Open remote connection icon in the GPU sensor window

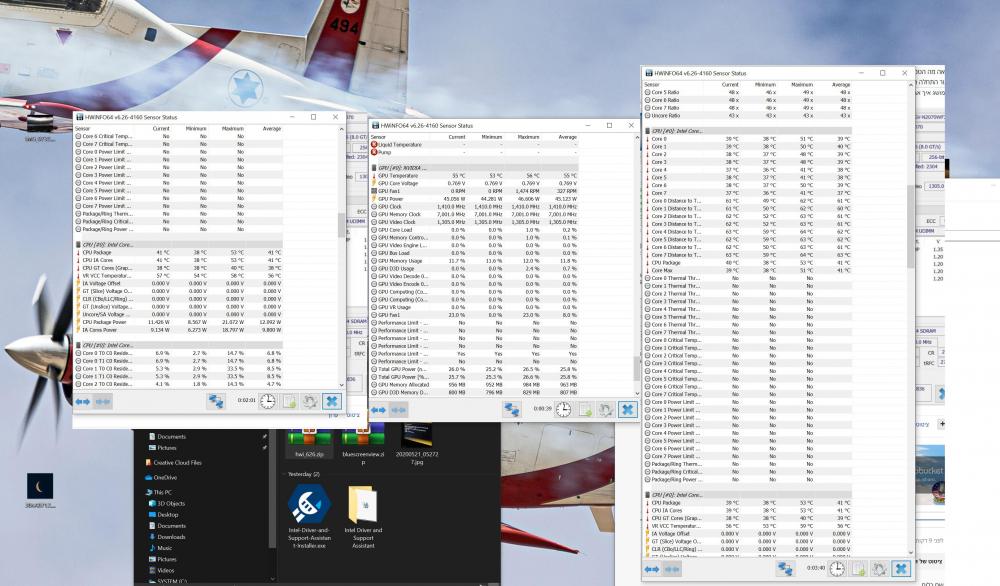click(511, 410)
